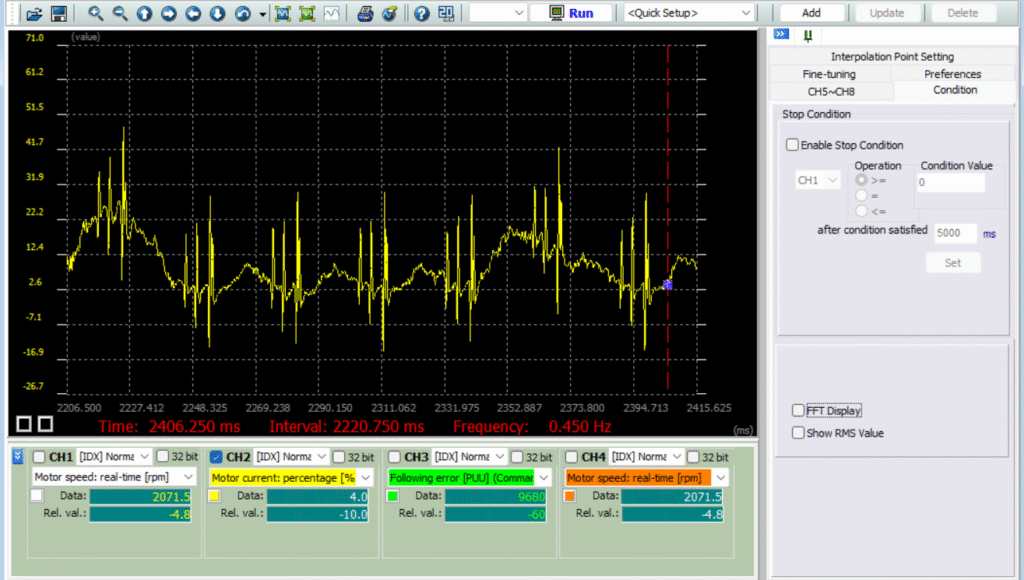Enable the Stop Condition option

coord(790,144)
